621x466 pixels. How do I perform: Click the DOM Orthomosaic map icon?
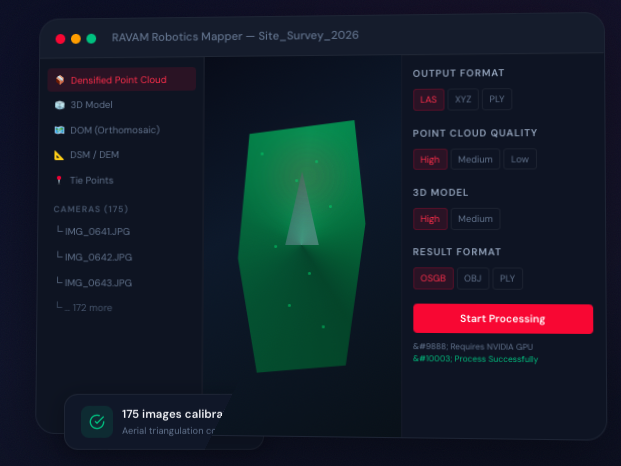click(x=59, y=130)
